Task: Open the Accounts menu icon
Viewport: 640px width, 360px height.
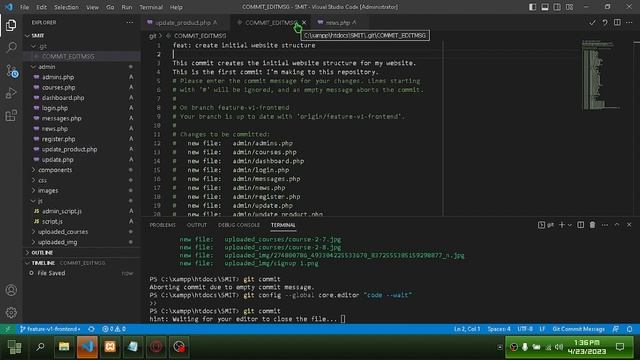Action: point(11,290)
